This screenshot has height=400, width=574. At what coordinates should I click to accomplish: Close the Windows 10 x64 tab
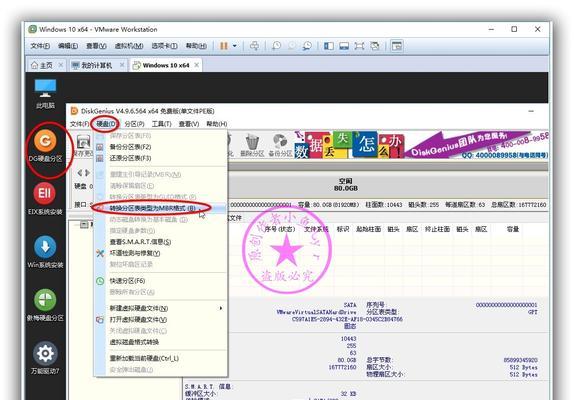[x=197, y=65]
